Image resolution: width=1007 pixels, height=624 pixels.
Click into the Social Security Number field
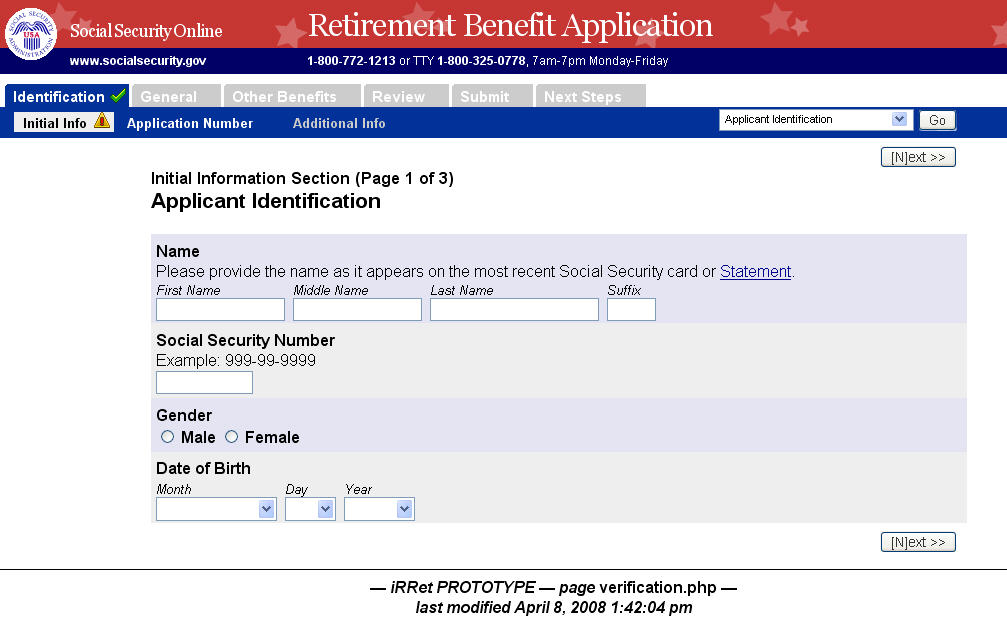[204, 382]
